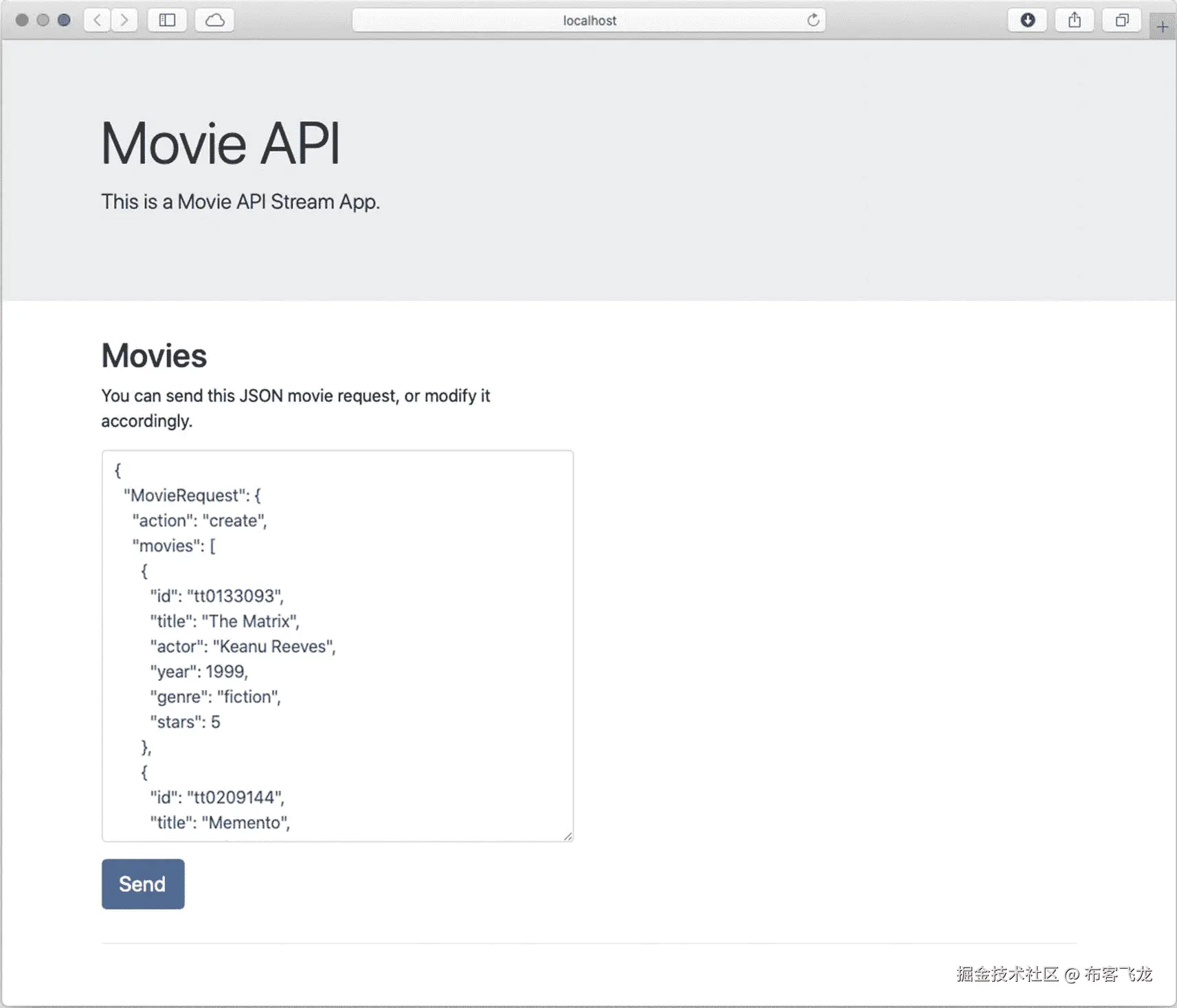Click the localhost address bar
The image size is (1177, 1008).
click(589, 20)
